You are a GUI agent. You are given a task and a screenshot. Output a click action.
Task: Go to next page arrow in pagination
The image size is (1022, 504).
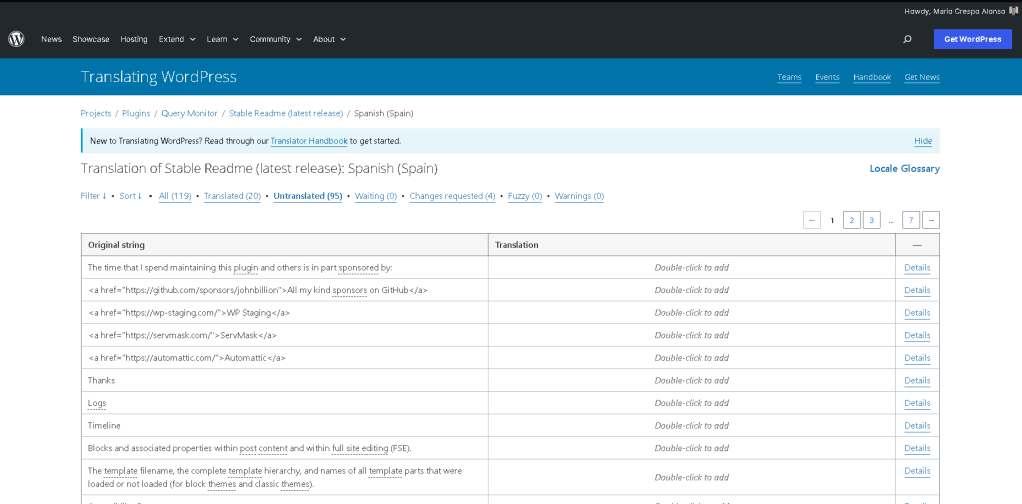click(x=931, y=220)
